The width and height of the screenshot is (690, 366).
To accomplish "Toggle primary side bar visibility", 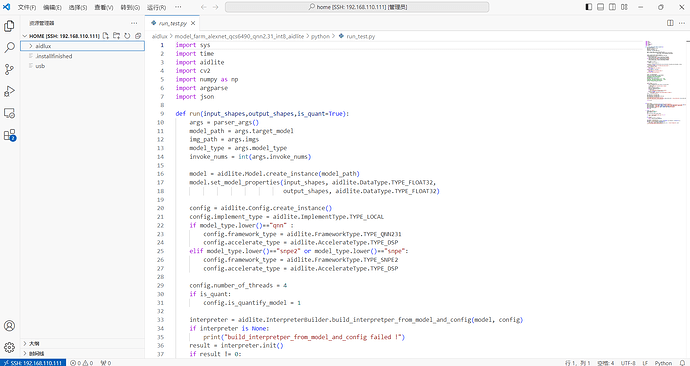I will click(x=589, y=7).
